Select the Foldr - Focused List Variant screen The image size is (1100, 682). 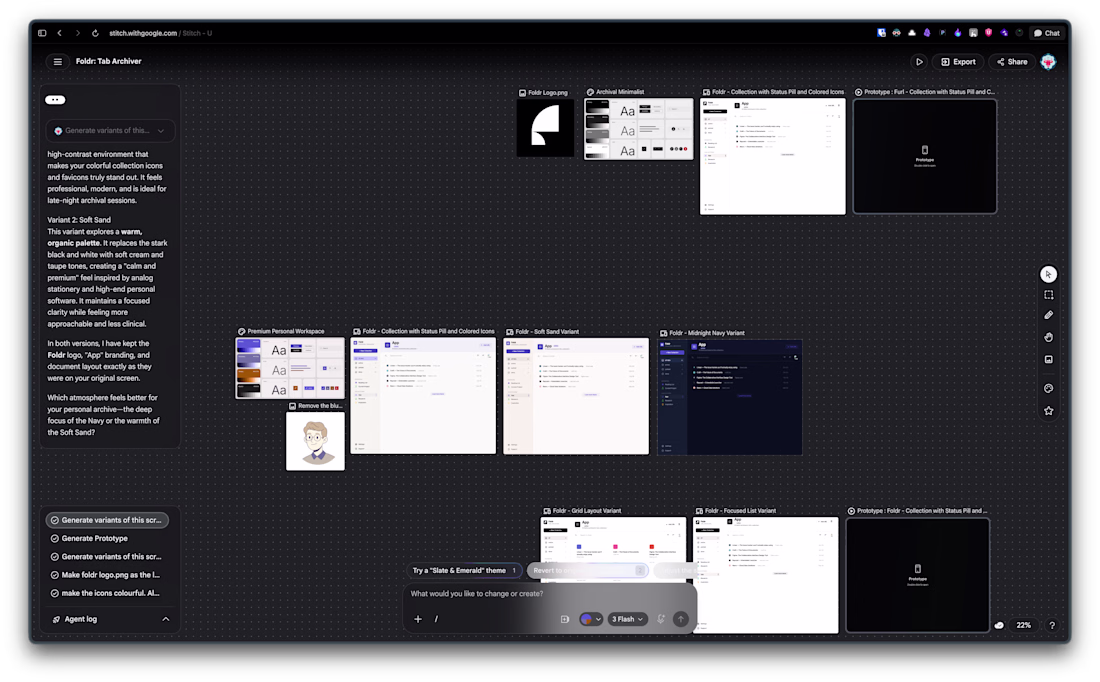click(765, 575)
